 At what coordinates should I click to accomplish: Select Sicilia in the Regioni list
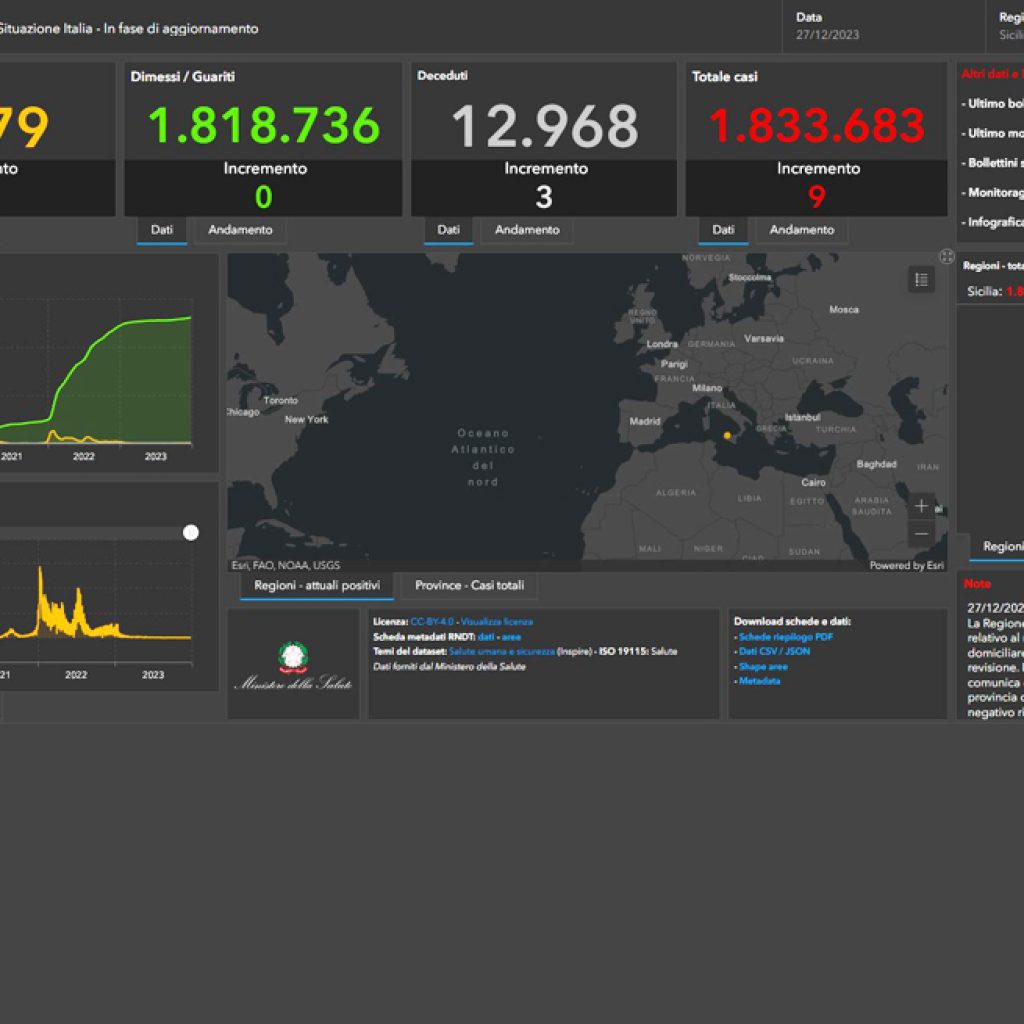pos(990,292)
